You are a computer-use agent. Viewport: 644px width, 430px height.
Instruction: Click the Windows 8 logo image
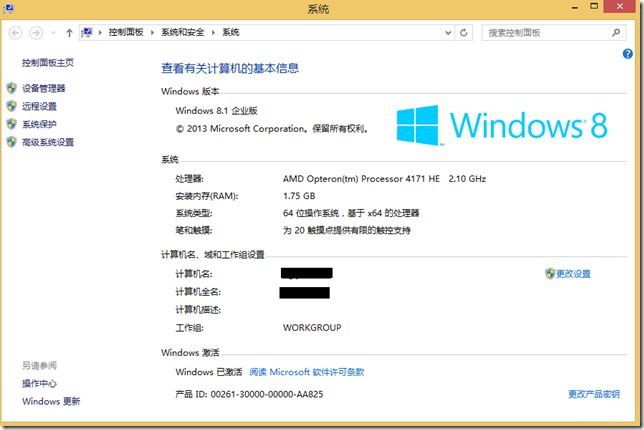point(502,125)
